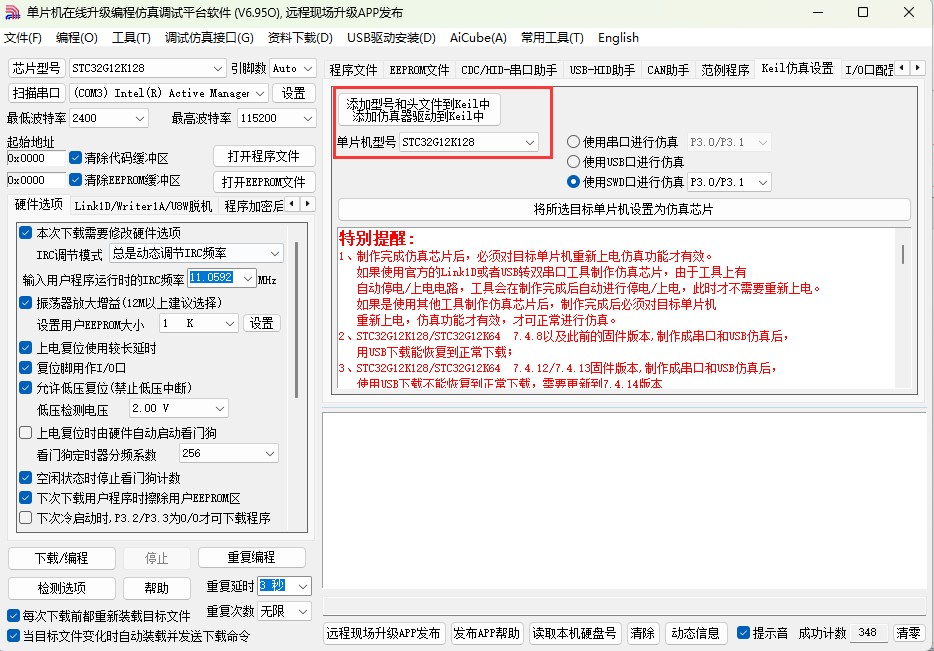This screenshot has height=651, width=934.
Task: Open Link1D/Writer1A/U8W脱机 tab
Action: pyautogui.click(x=143, y=206)
